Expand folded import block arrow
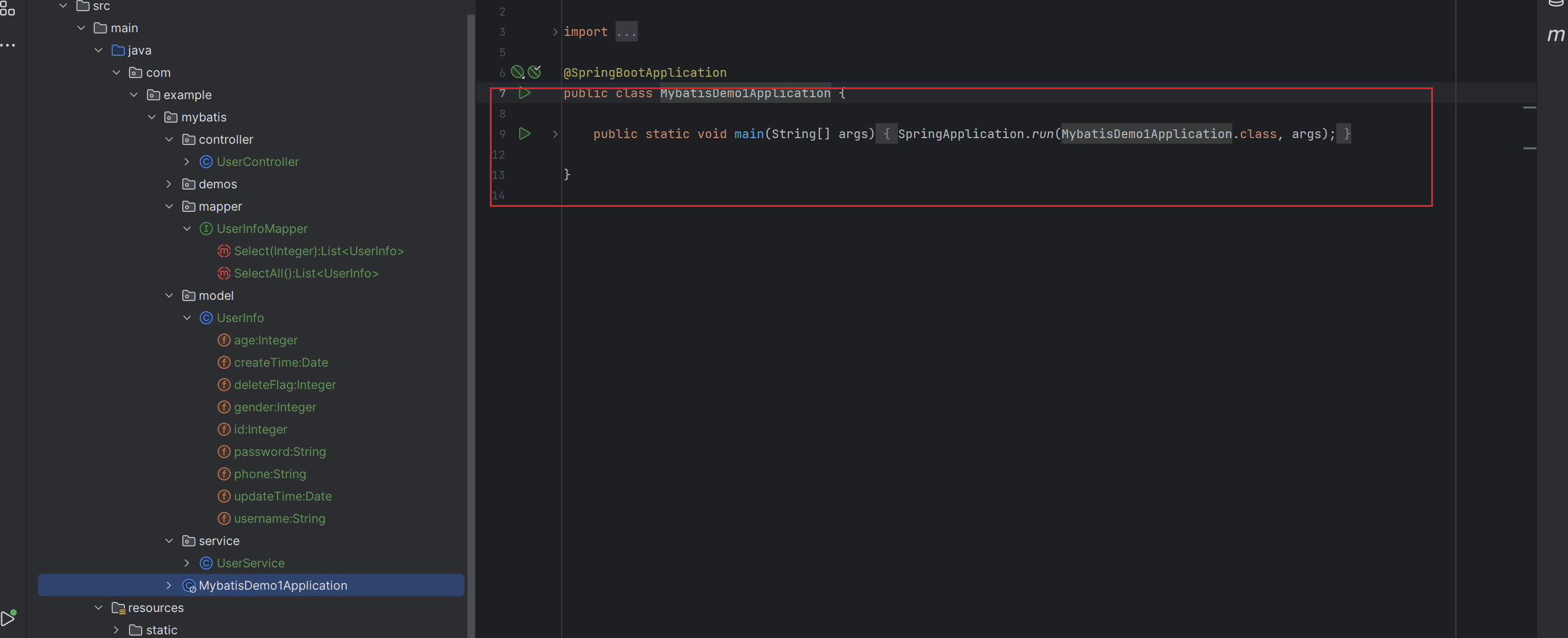Viewport: 1568px width, 638px height. [555, 32]
